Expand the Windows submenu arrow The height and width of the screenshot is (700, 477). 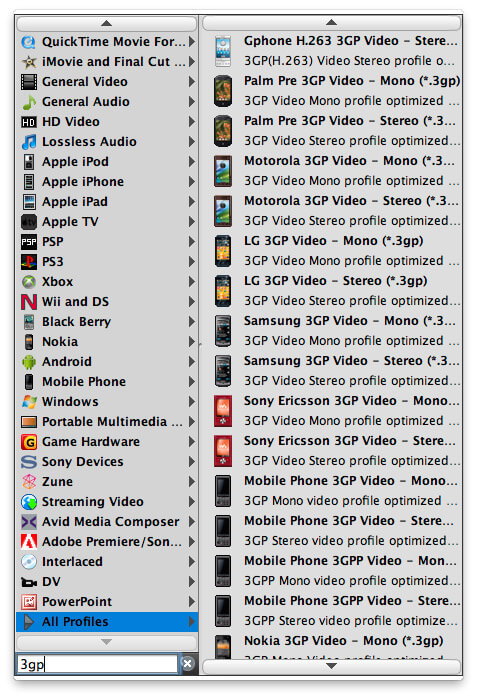[x=192, y=402]
